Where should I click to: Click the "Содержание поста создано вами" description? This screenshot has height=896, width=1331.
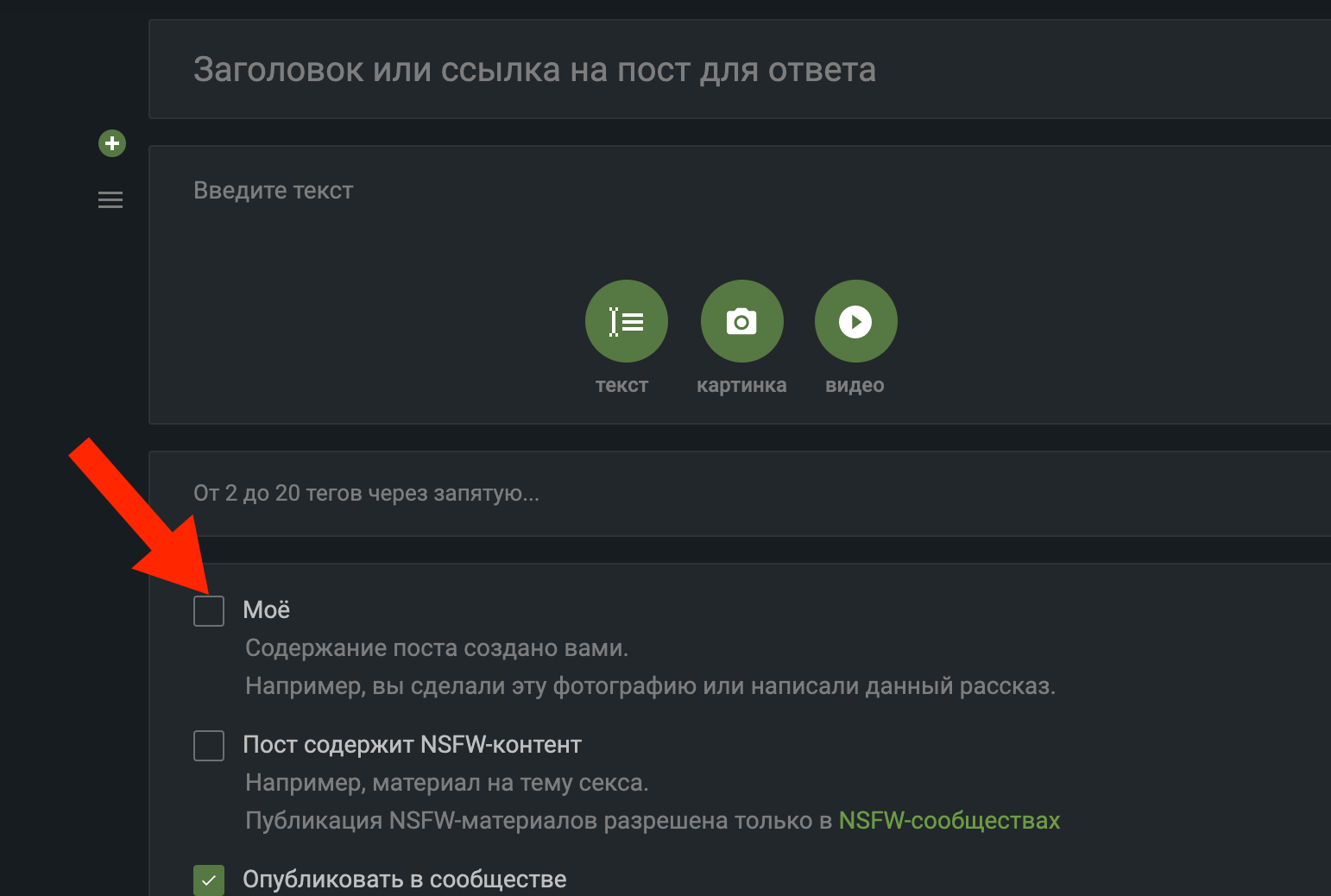[437, 648]
